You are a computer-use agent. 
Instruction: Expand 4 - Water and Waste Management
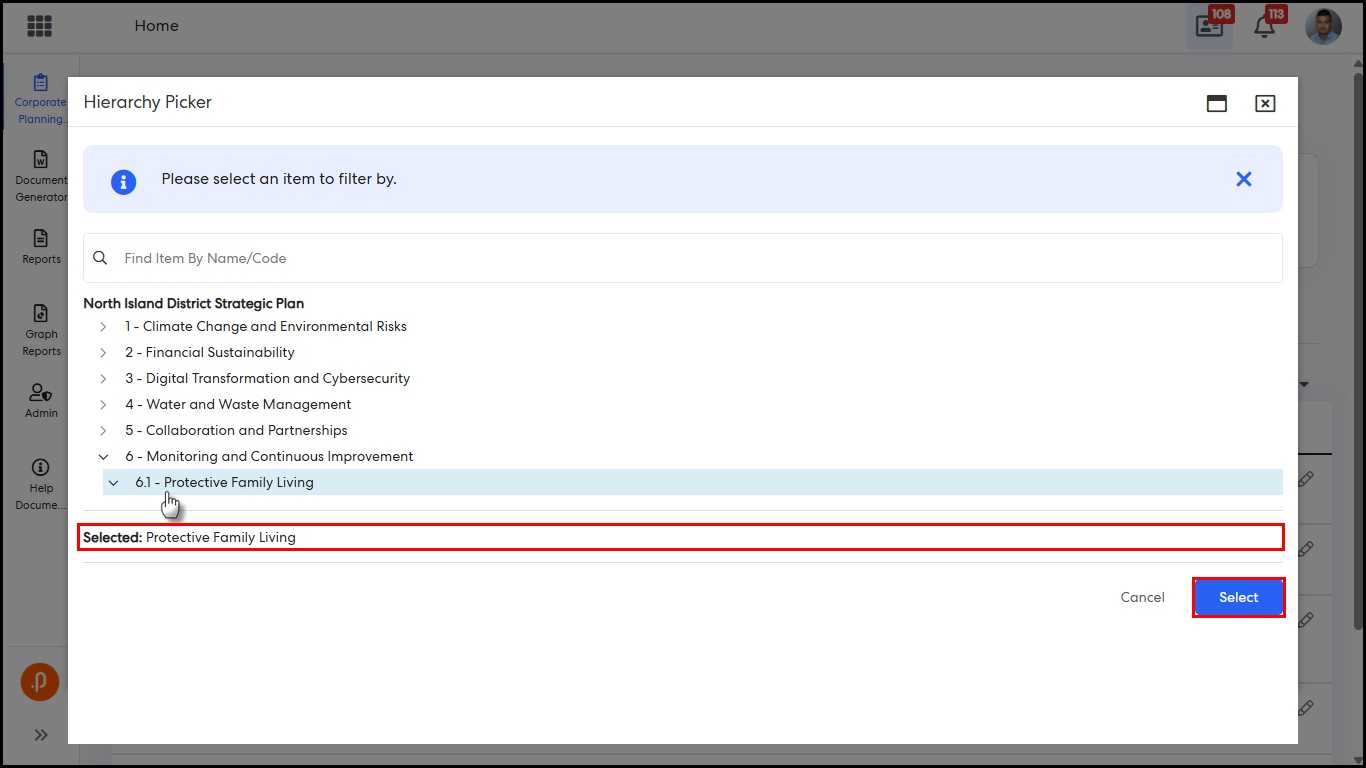(x=103, y=405)
